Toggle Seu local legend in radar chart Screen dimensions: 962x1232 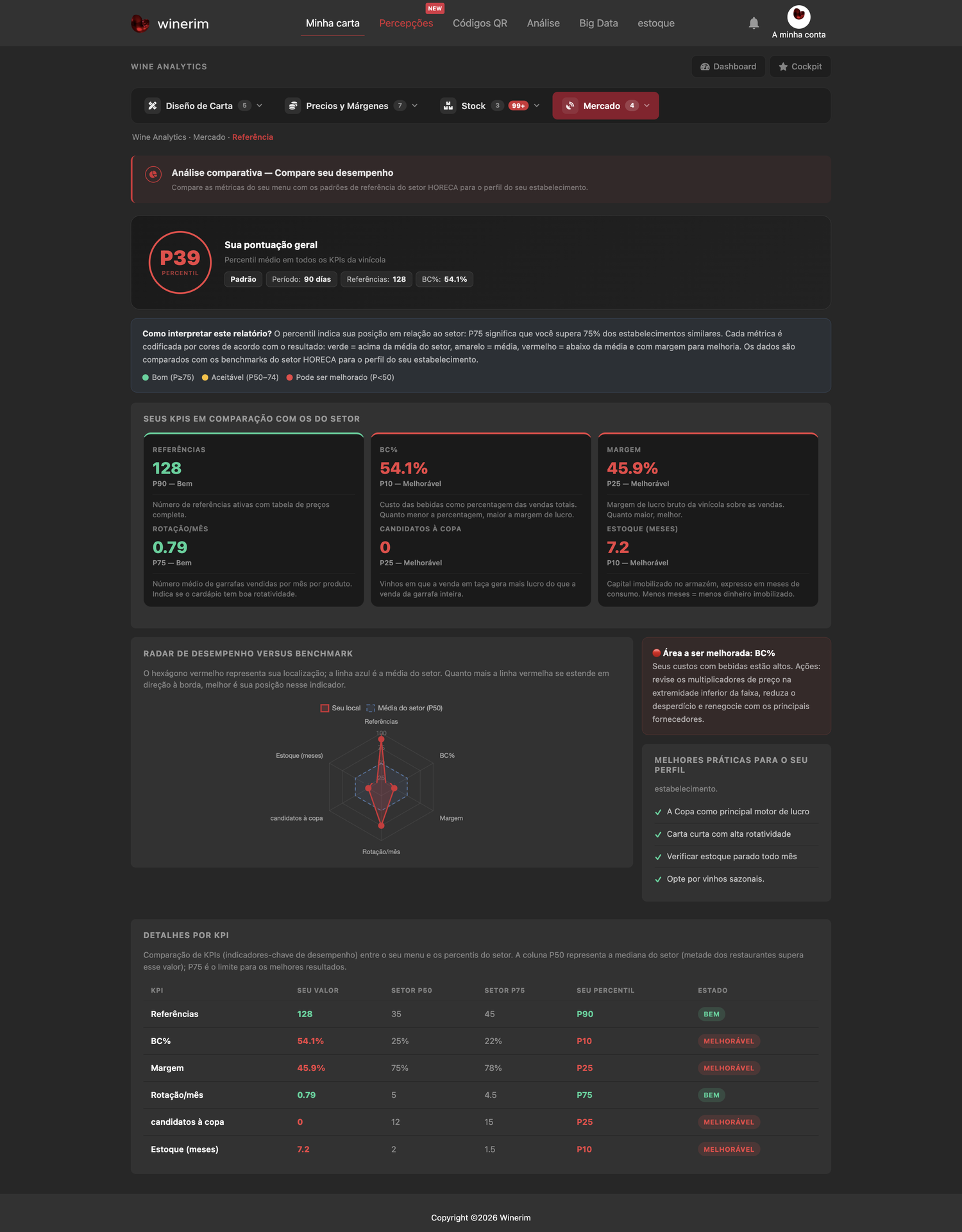(x=341, y=708)
